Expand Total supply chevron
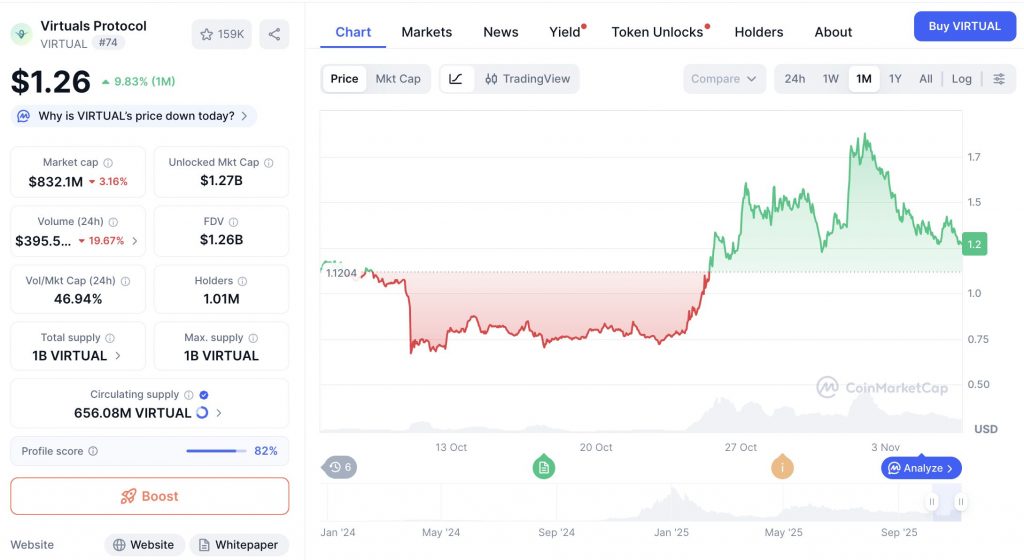The height and width of the screenshot is (560, 1024). 118,356
